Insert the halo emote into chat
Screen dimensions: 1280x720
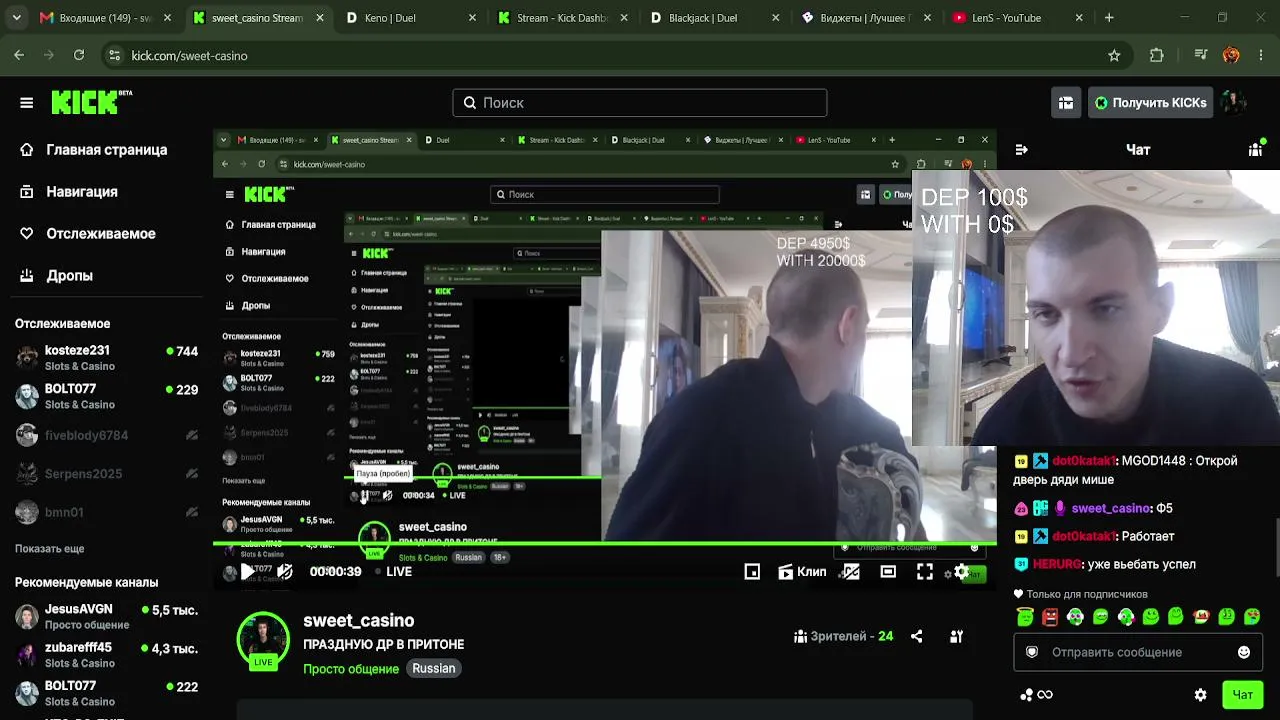(x=1024, y=617)
